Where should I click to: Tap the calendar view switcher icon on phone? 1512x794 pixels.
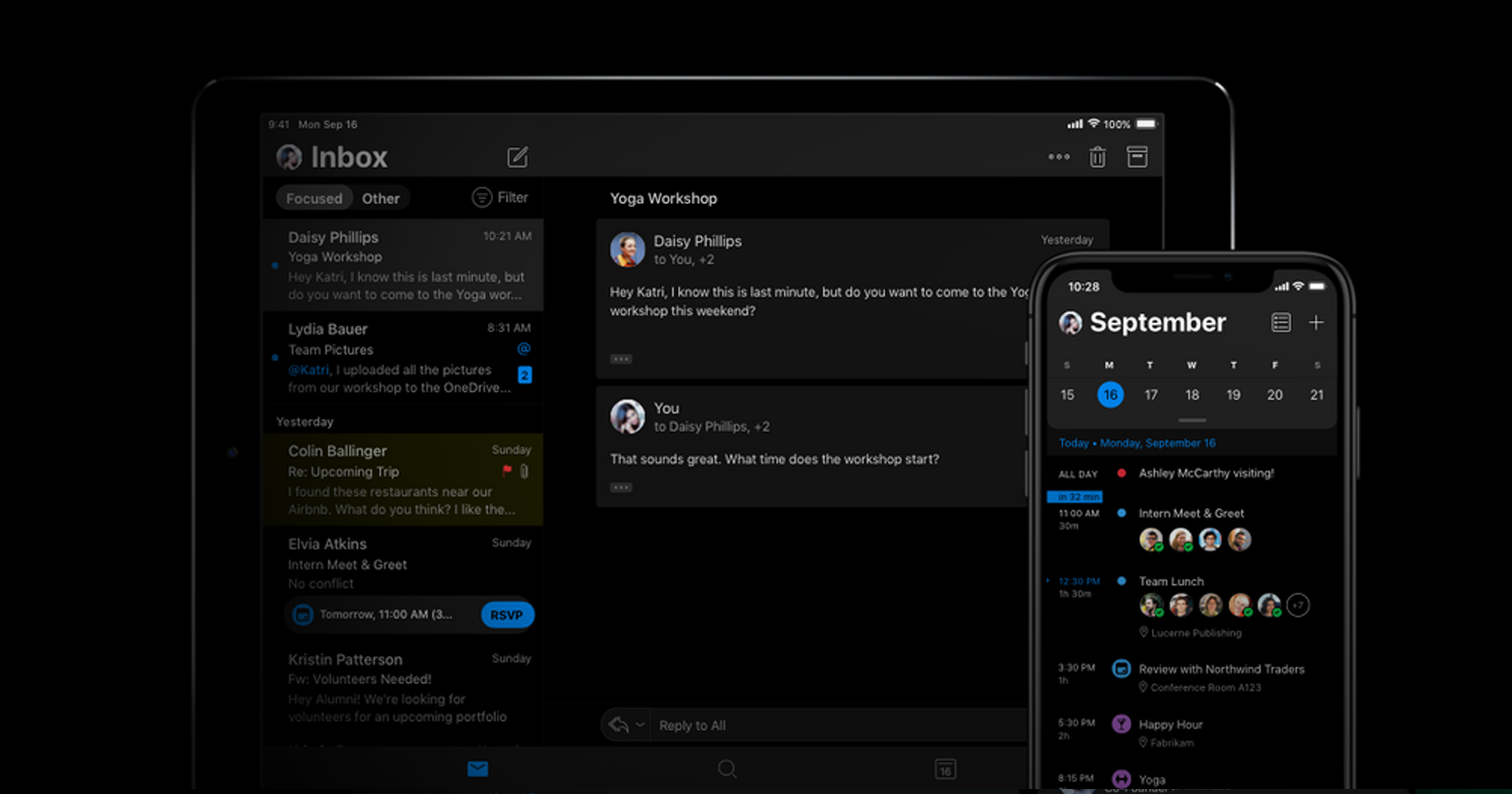[x=1281, y=323]
